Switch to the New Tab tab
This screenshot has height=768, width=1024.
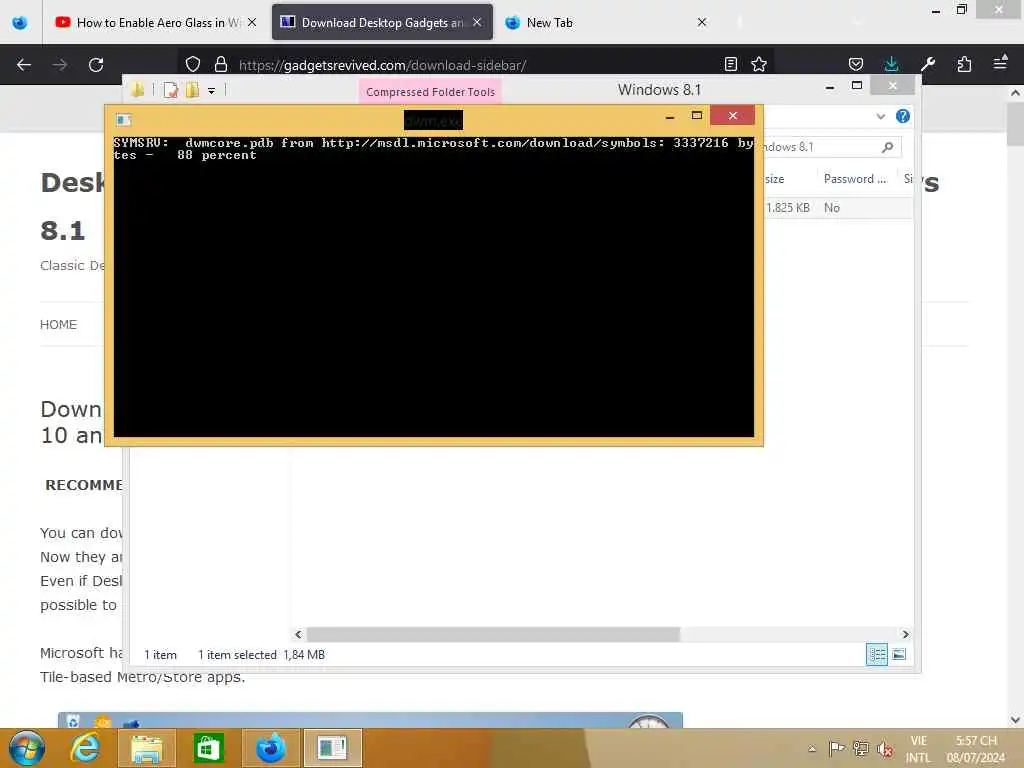pos(606,23)
